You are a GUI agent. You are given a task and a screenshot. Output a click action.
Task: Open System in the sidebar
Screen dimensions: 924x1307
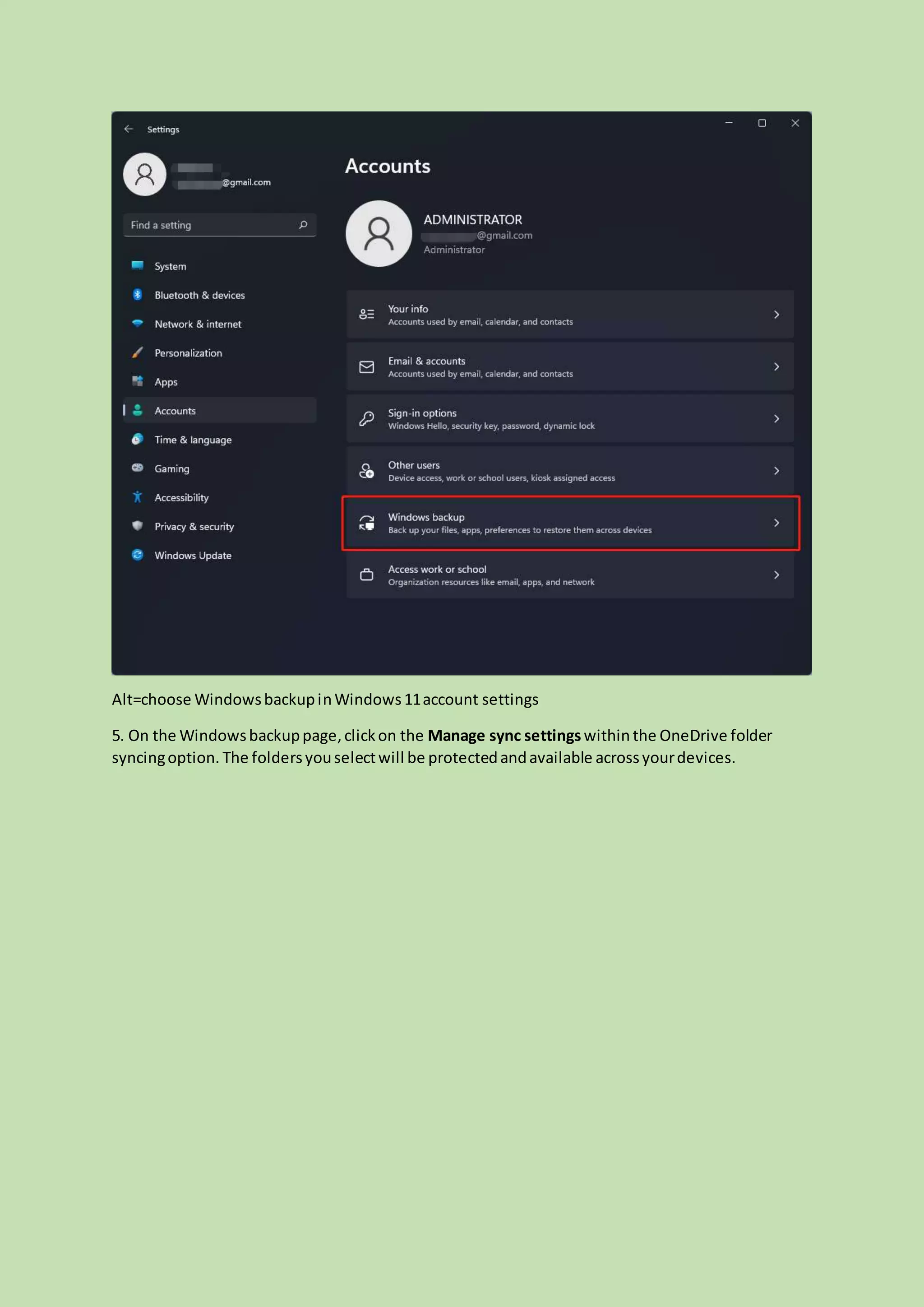point(170,266)
